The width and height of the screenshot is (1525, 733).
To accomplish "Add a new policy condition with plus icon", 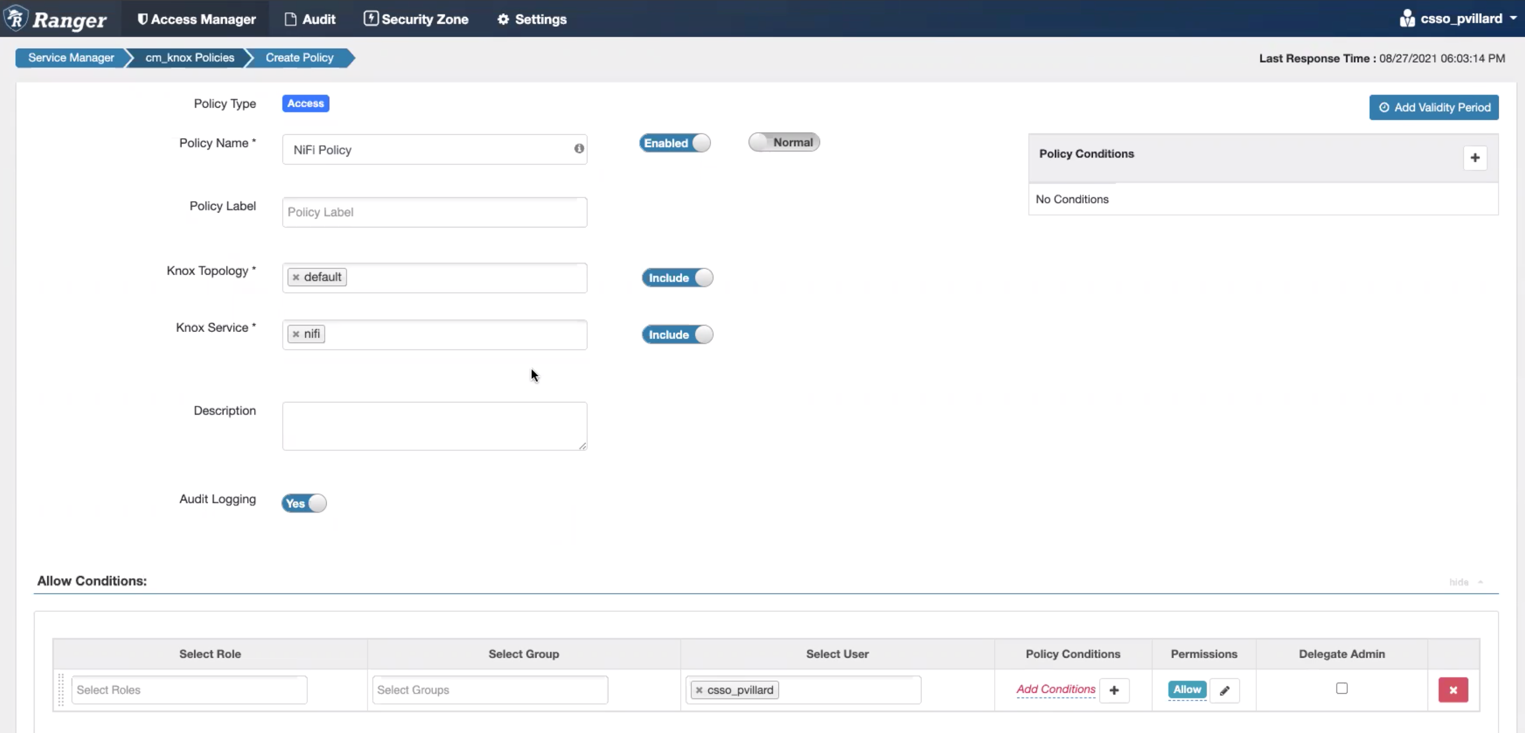I will tap(1474, 158).
